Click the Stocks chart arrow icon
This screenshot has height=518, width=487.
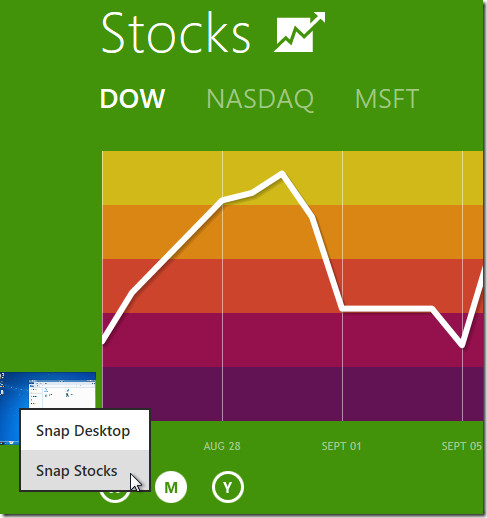click(x=299, y=32)
